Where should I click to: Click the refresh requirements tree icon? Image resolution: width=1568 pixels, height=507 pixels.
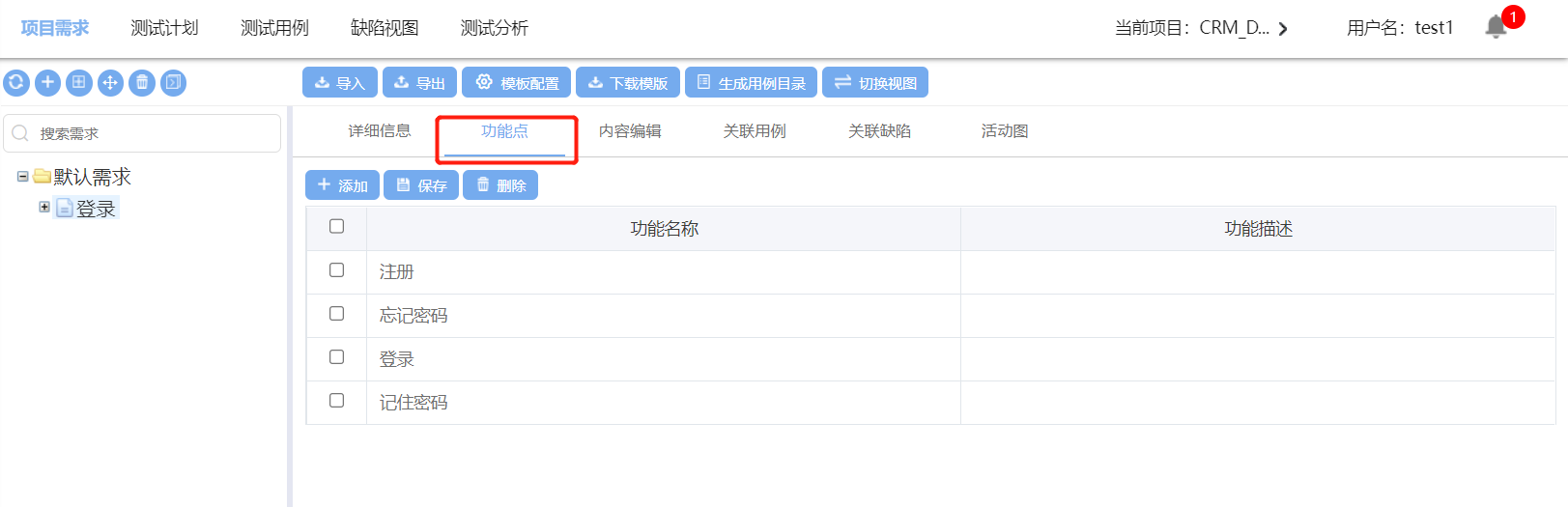coord(15,82)
